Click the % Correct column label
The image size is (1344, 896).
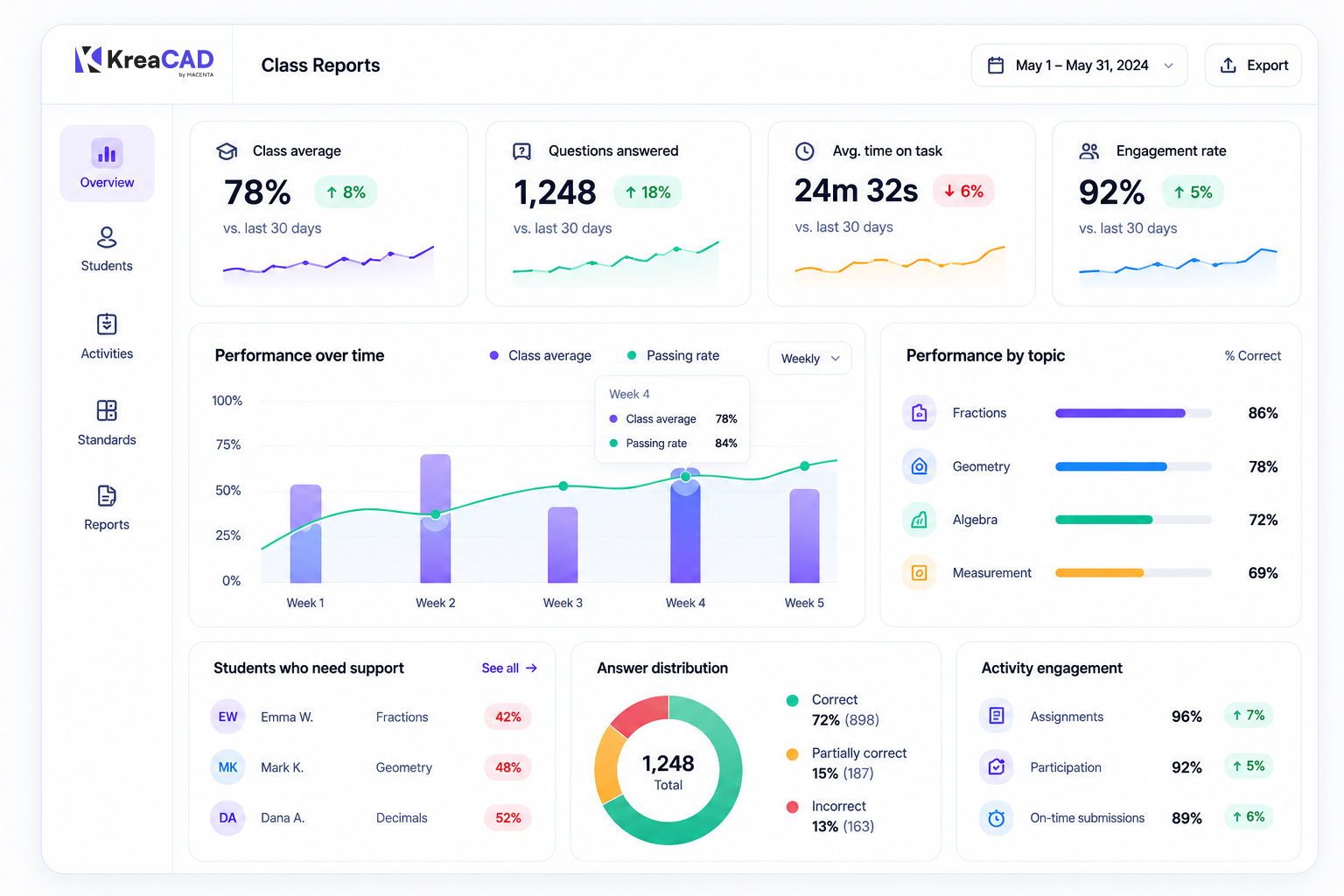(x=1252, y=355)
